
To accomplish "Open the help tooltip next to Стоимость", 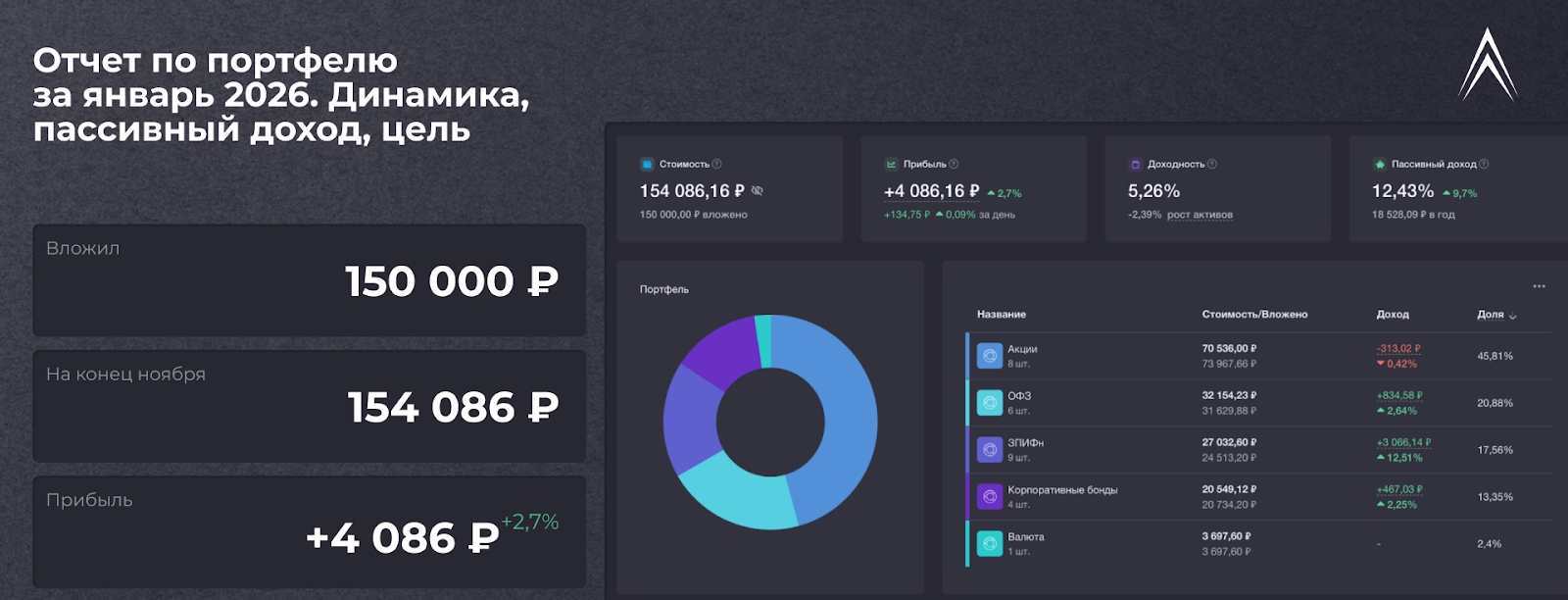I will (x=717, y=164).
